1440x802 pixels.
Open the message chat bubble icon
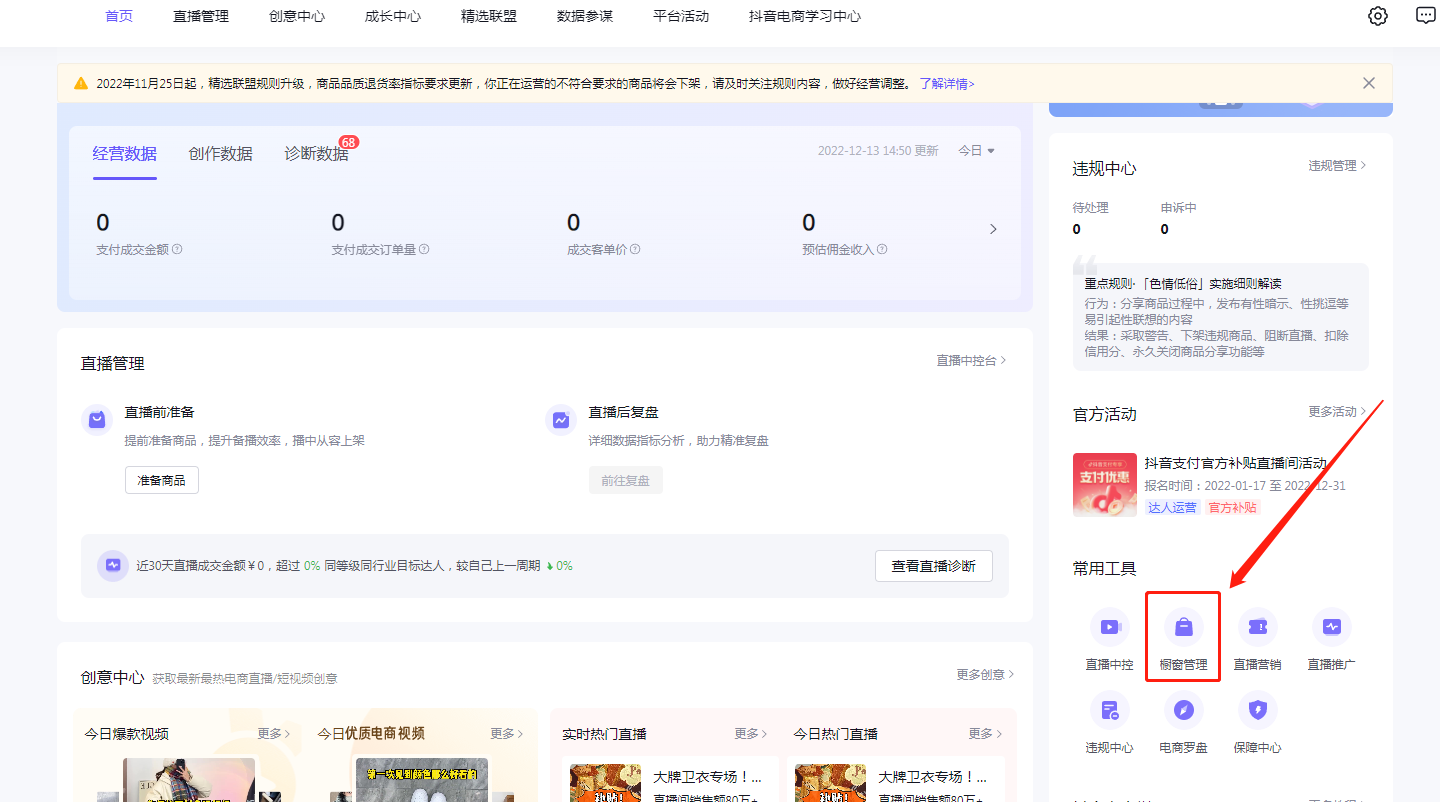[x=1426, y=16]
